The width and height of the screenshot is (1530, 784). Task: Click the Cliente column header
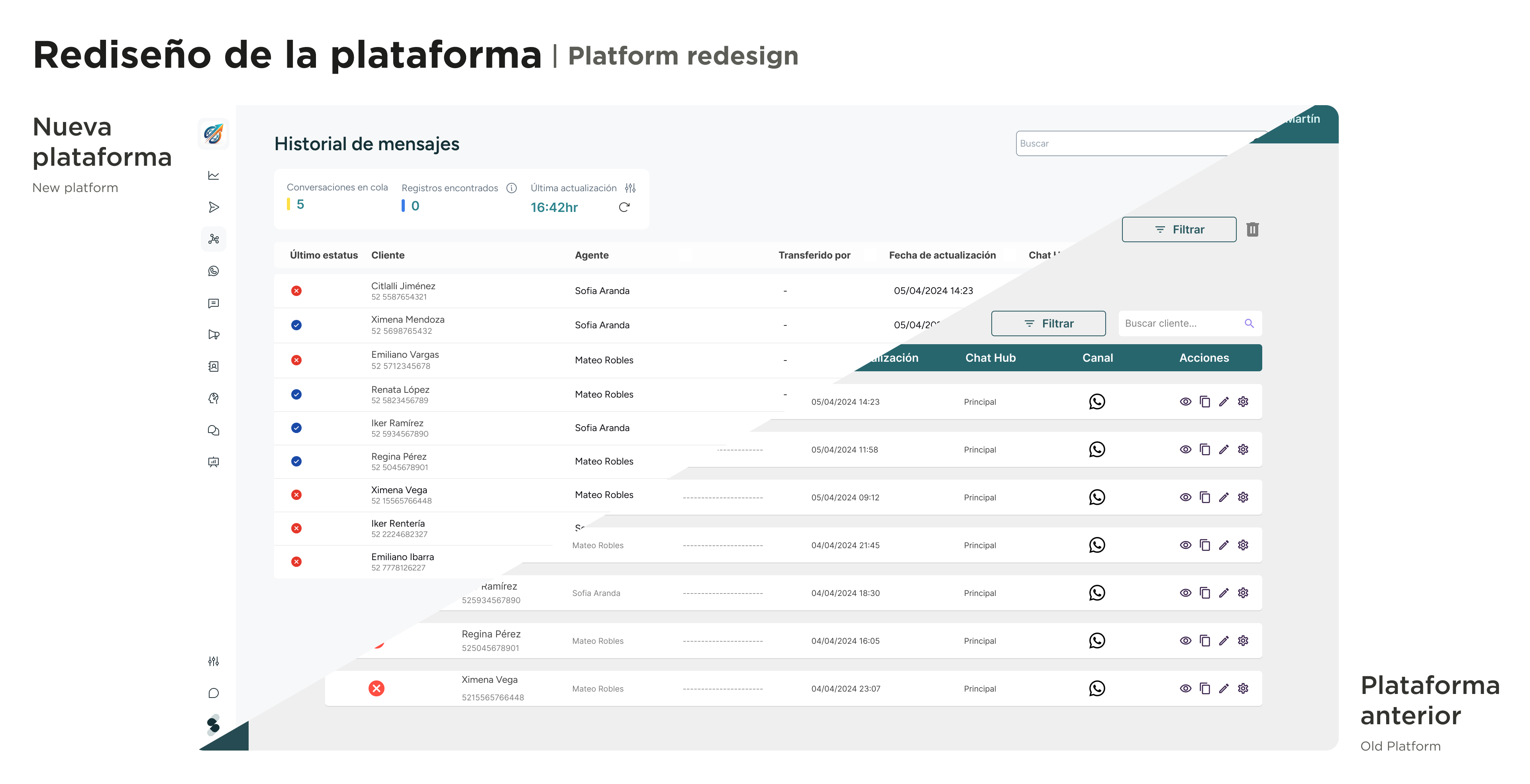[x=388, y=255]
